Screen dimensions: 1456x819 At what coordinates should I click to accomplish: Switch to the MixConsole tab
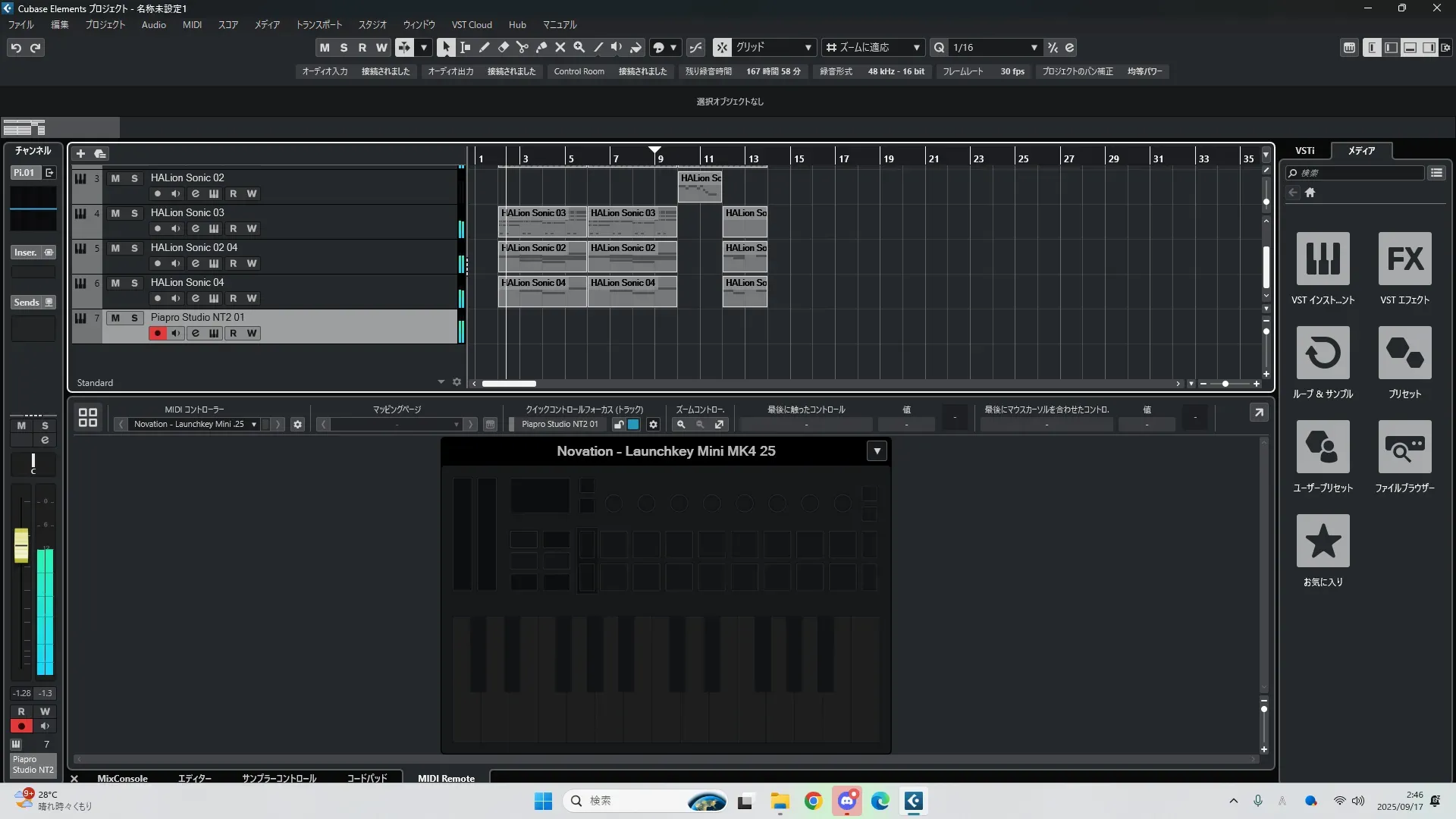122,778
